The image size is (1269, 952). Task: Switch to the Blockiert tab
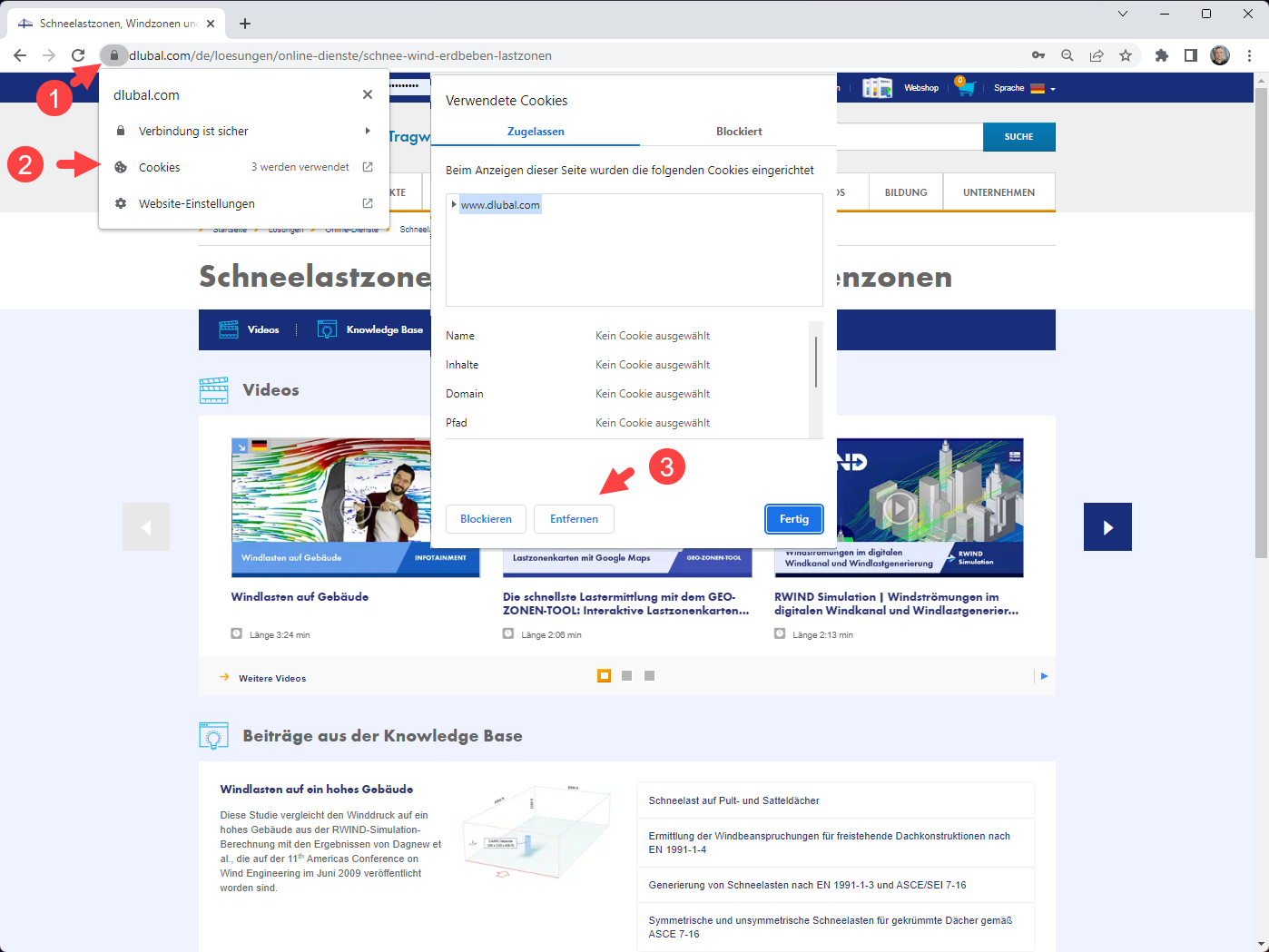click(x=739, y=132)
